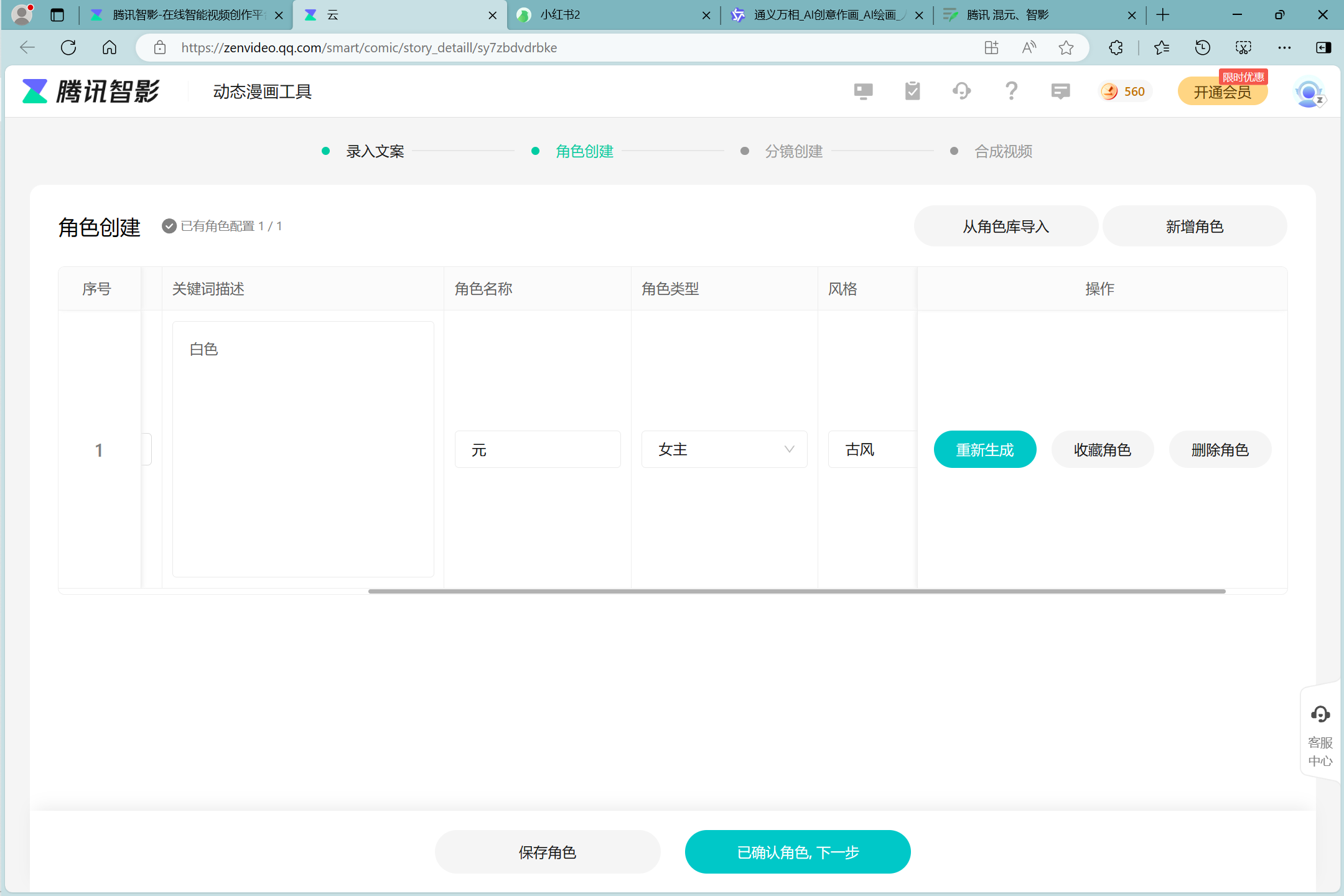Click the 收藏角色 action button

tap(1101, 450)
